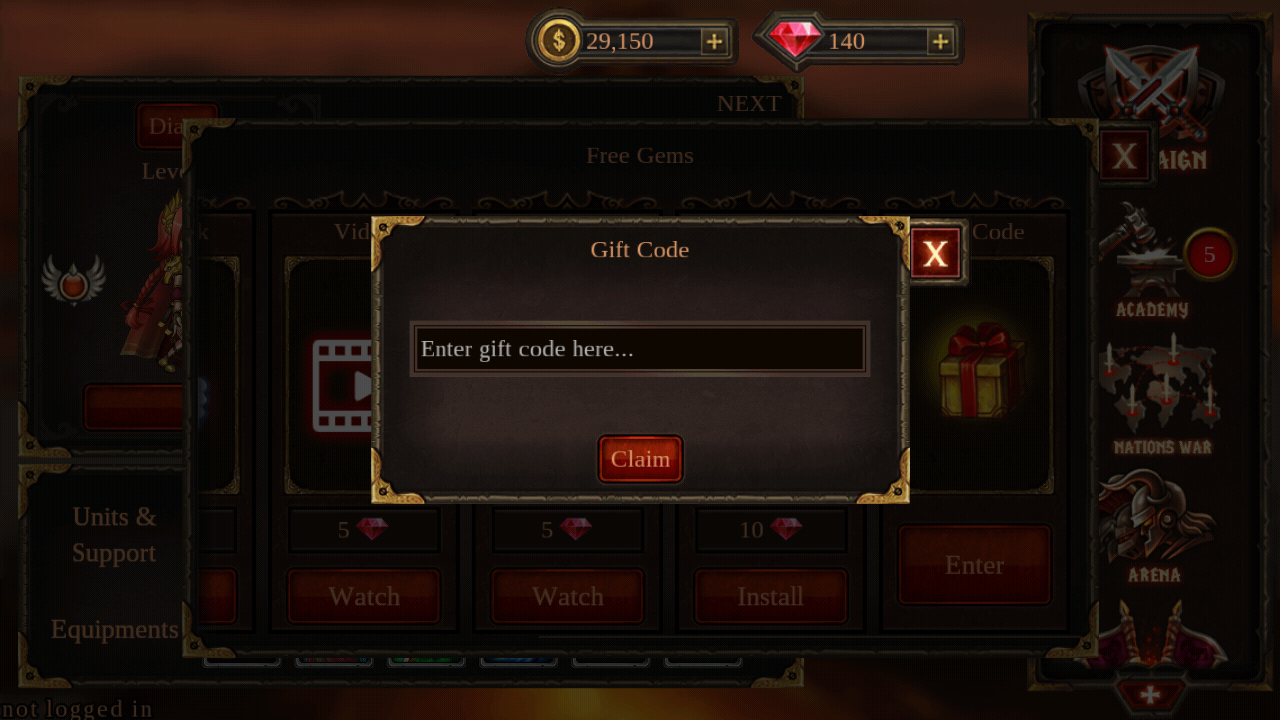Claim the gift code
The image size is (1280, 720).
[x=640, y=459]
